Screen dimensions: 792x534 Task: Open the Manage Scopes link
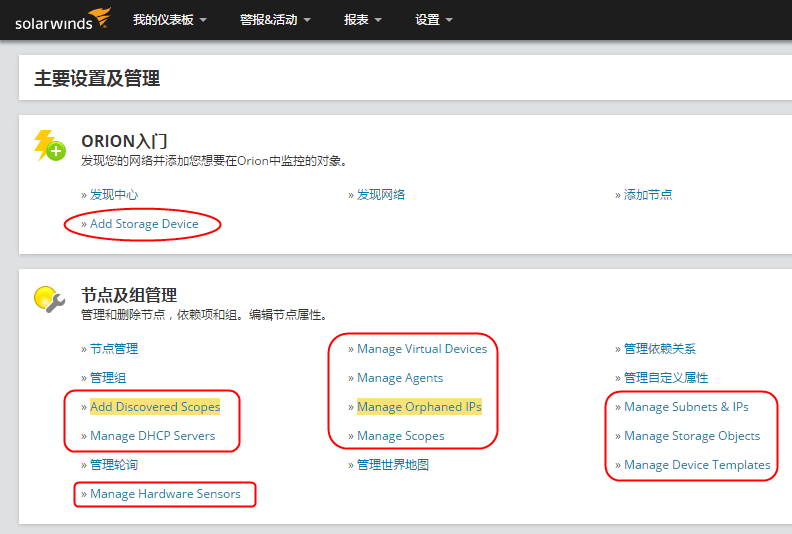click(x=401, y=435)
